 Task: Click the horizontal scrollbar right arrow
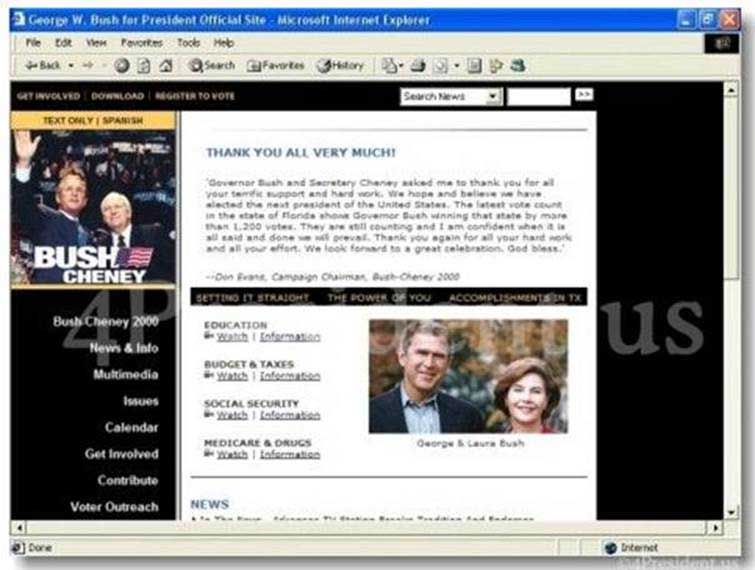pyautogui.click(x=716, y=528)
